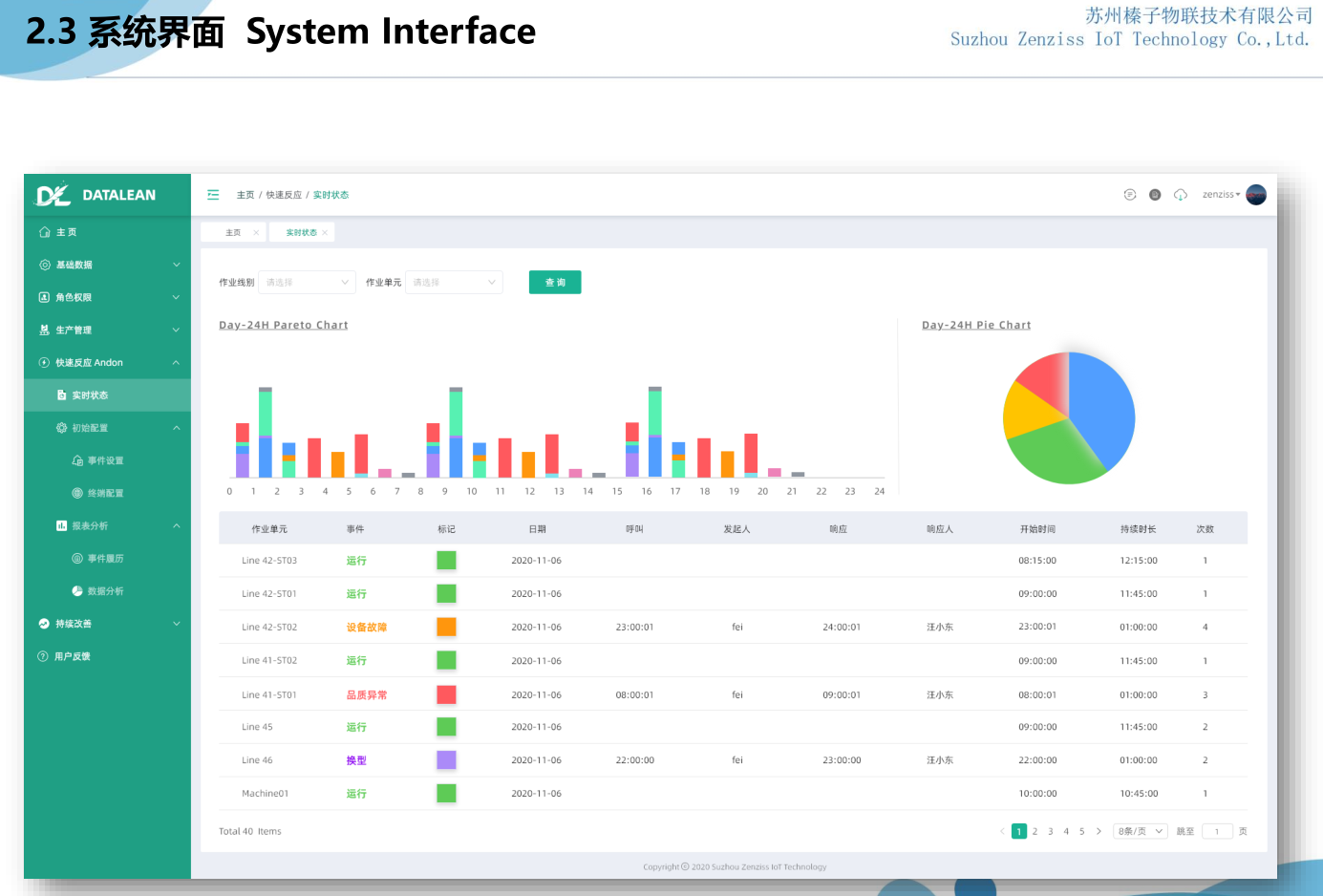Viewport: 1323px width, 896px height.
Task: Expand the 基础数据 menu chevron
Action: pos(176,265)
